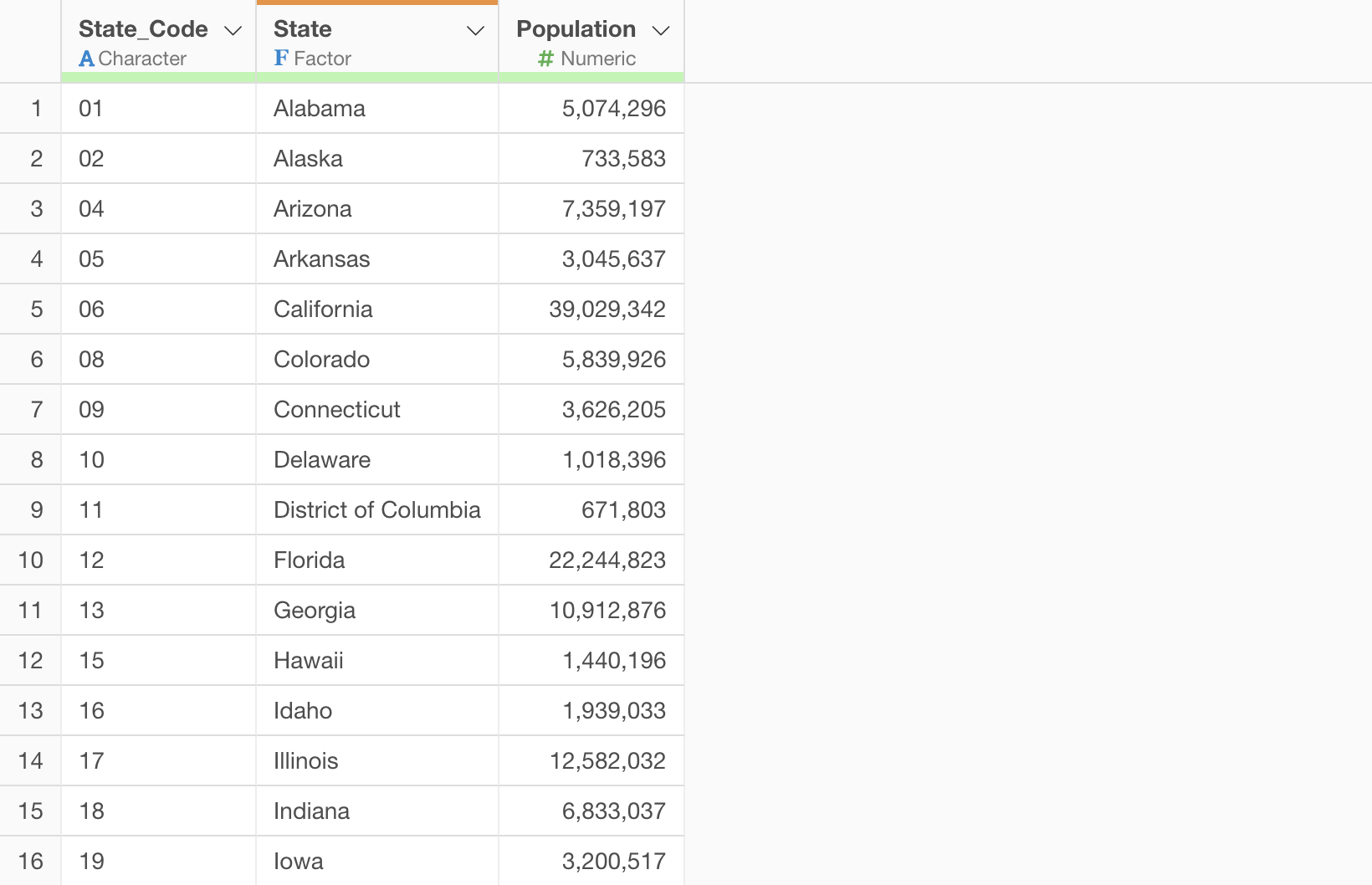Screen dimensions: 1372x885
Task: Click the green bar under Population header
Action: click(591, 78)
